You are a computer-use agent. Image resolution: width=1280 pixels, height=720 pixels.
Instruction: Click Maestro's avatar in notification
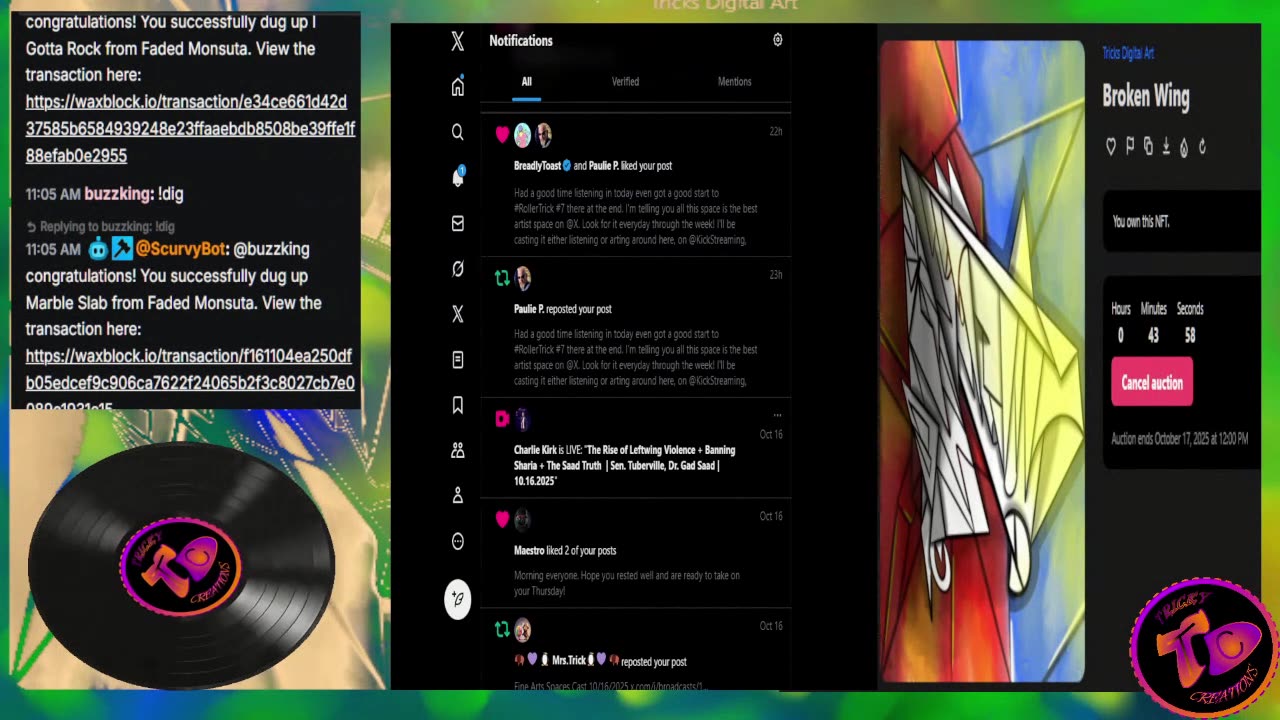pos(522,519)
